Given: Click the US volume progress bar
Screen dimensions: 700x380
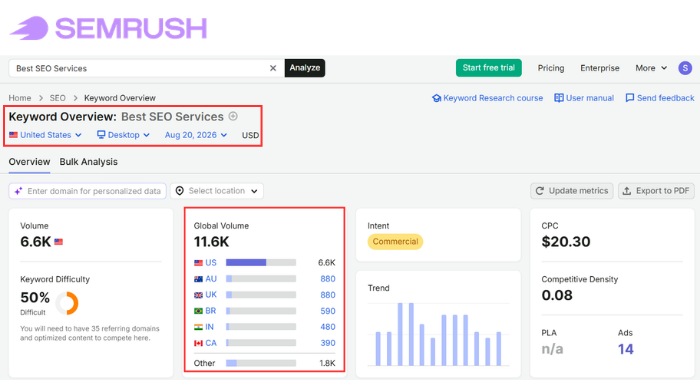Looking at the screenshot, I should (261, 263).
